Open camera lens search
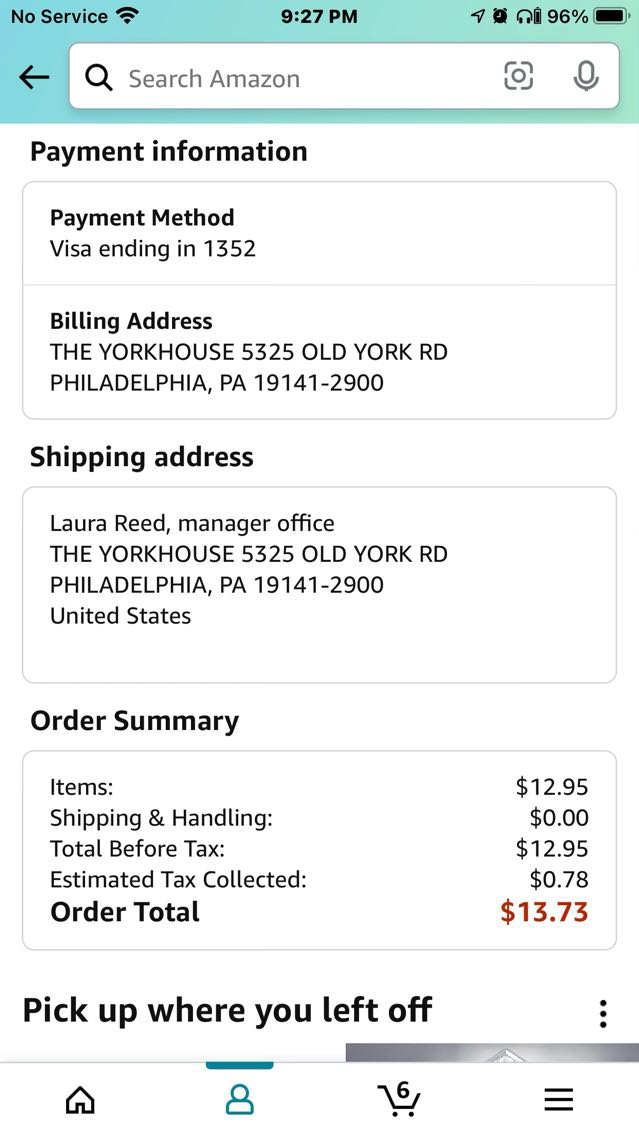 [x=518, y=77]
